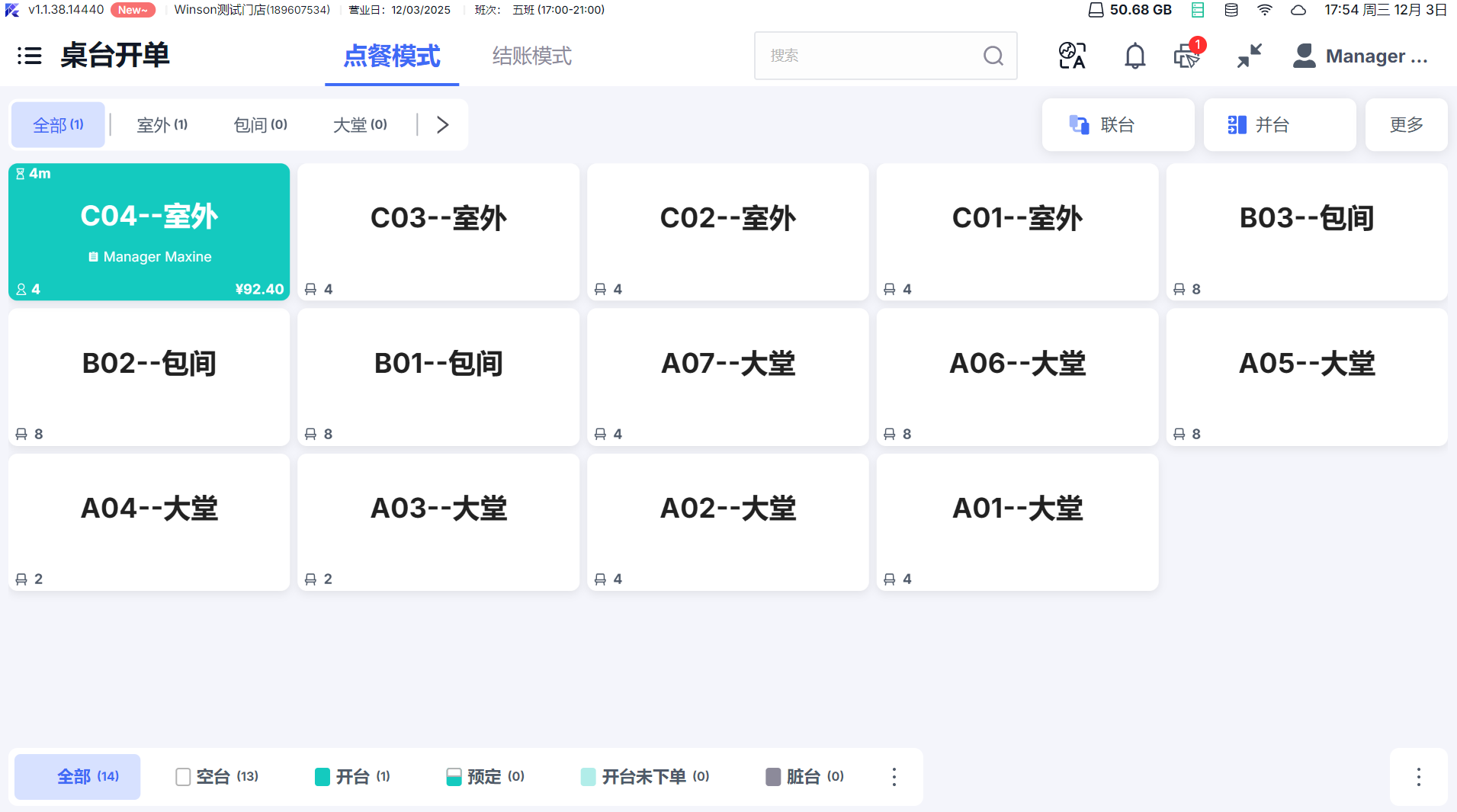Click the 并台 button
This screenshot has width=1457, height=812.
point(1279,124)
